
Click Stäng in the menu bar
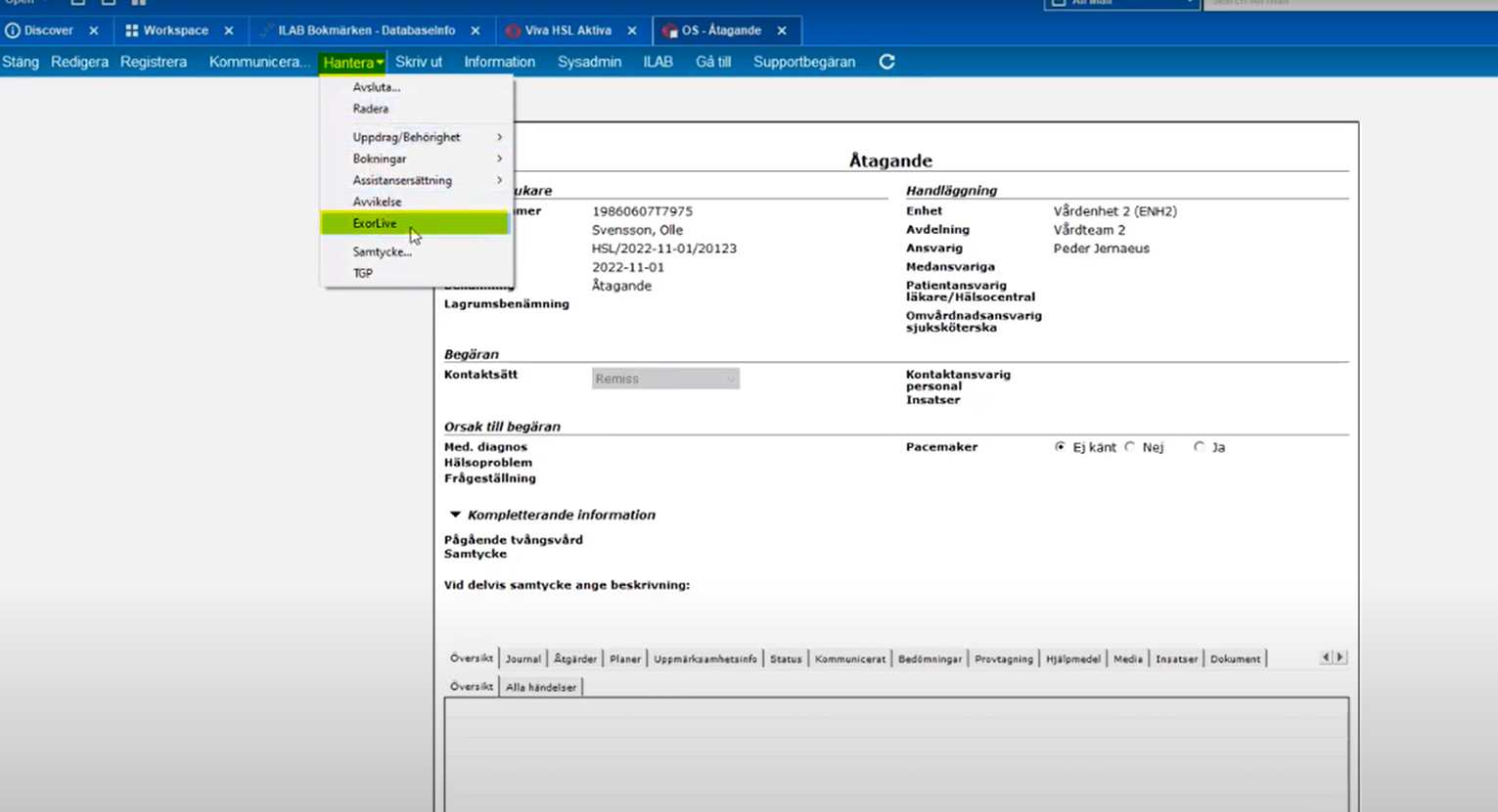pyautogui.click(x=21, y=62)
